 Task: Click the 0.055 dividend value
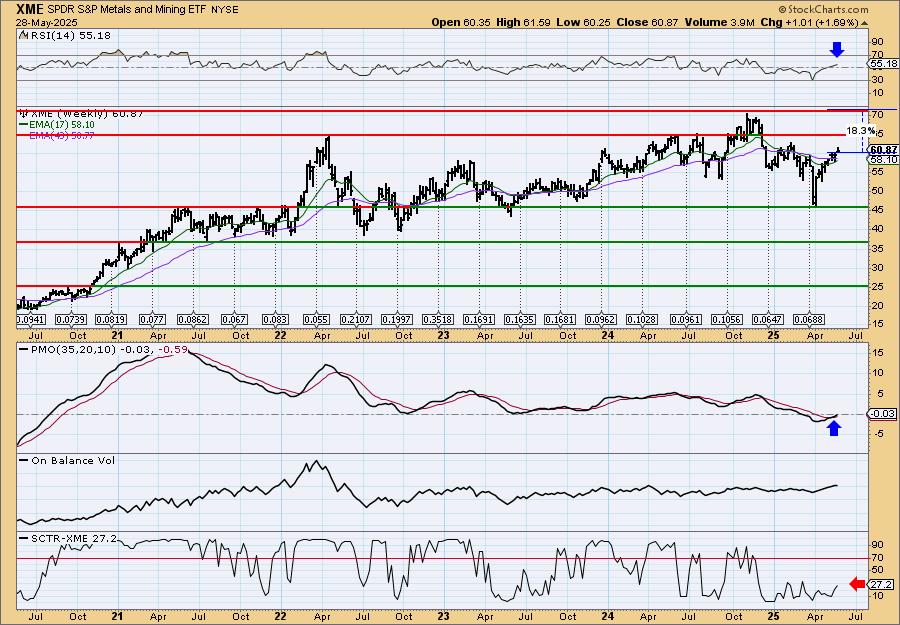(x=316, y=319)
